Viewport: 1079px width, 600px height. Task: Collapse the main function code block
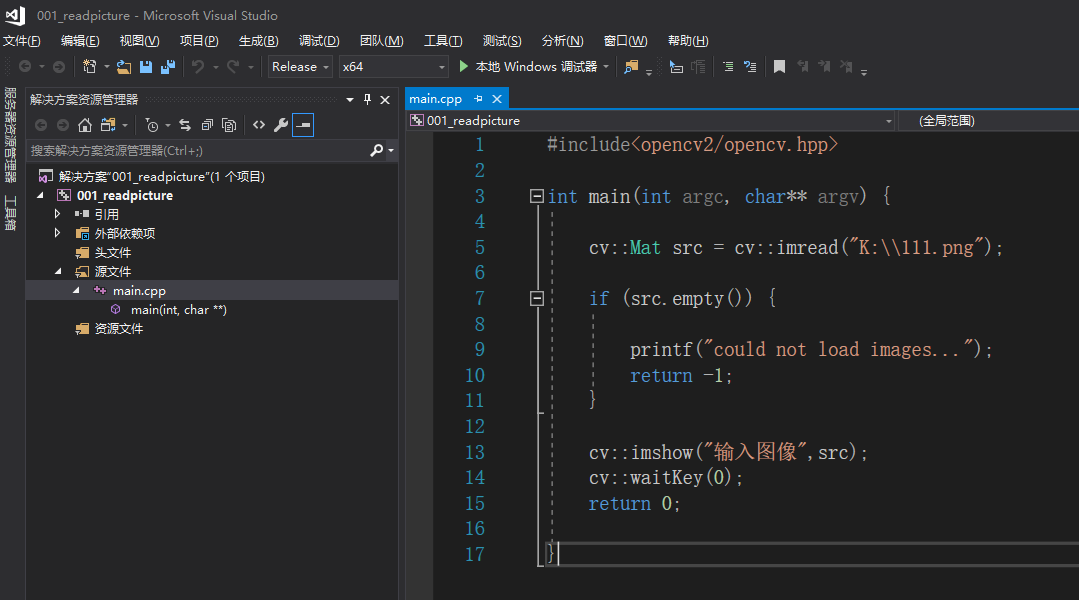[537, 196]
